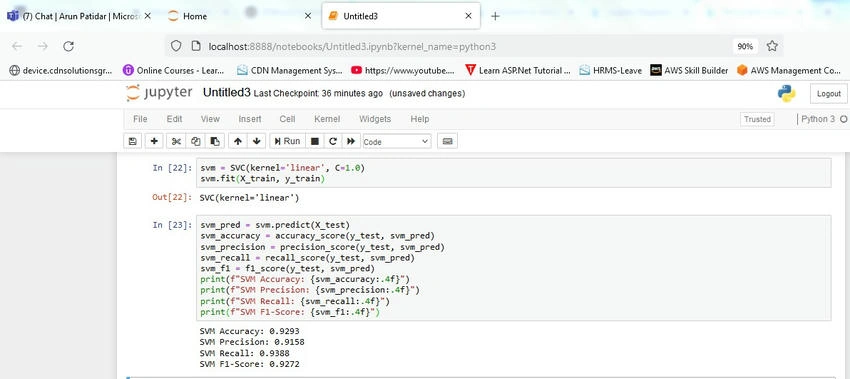Viewport: 850px width, 379px height.
Task: Switch to the Home browser tab
Action: click(239, 16)
